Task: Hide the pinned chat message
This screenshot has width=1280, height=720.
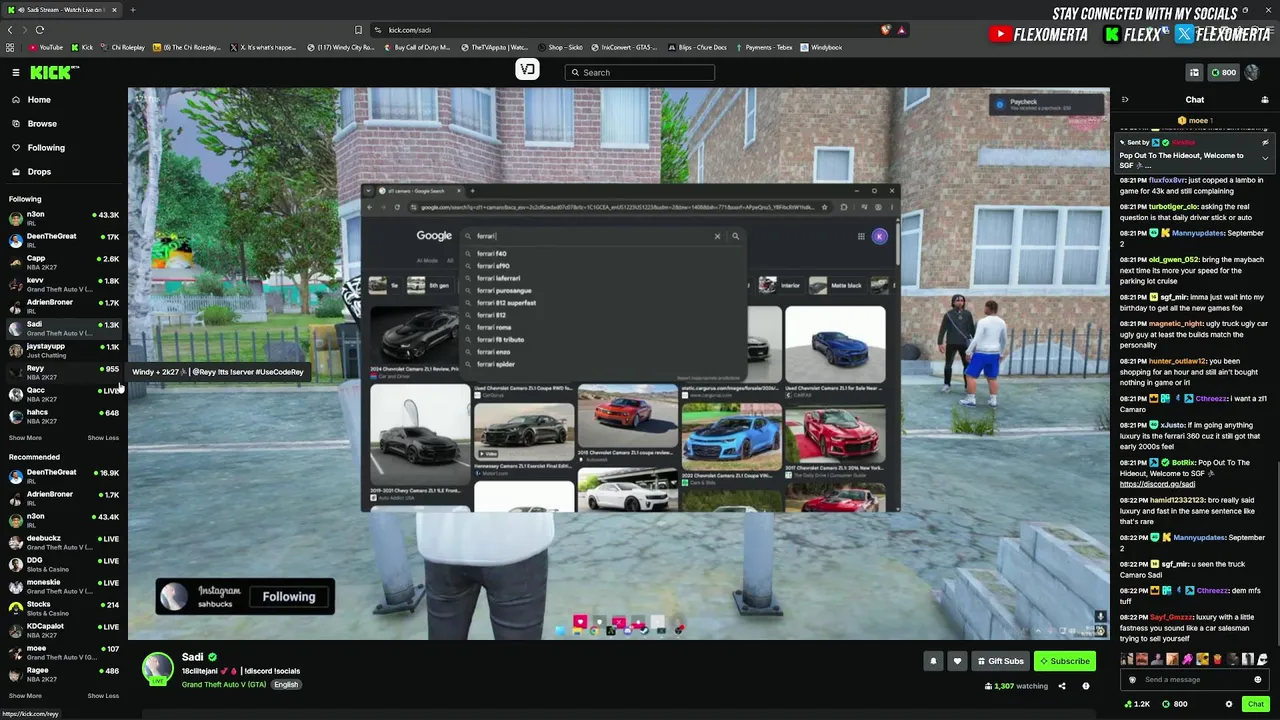Action: [x=1265, y=143]
